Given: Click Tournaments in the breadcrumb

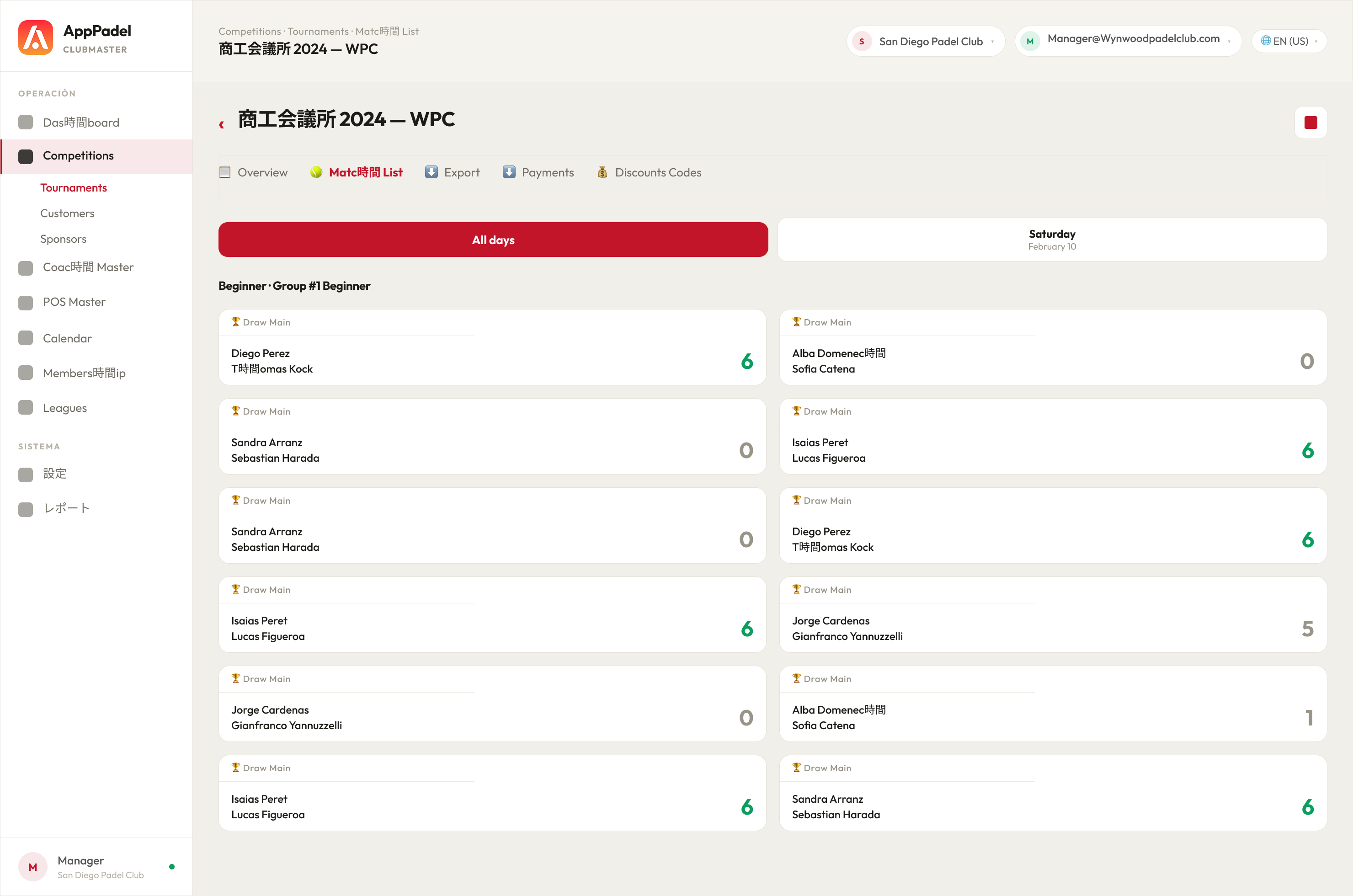Looking at the screenshot, I should (x=318, y=32).
